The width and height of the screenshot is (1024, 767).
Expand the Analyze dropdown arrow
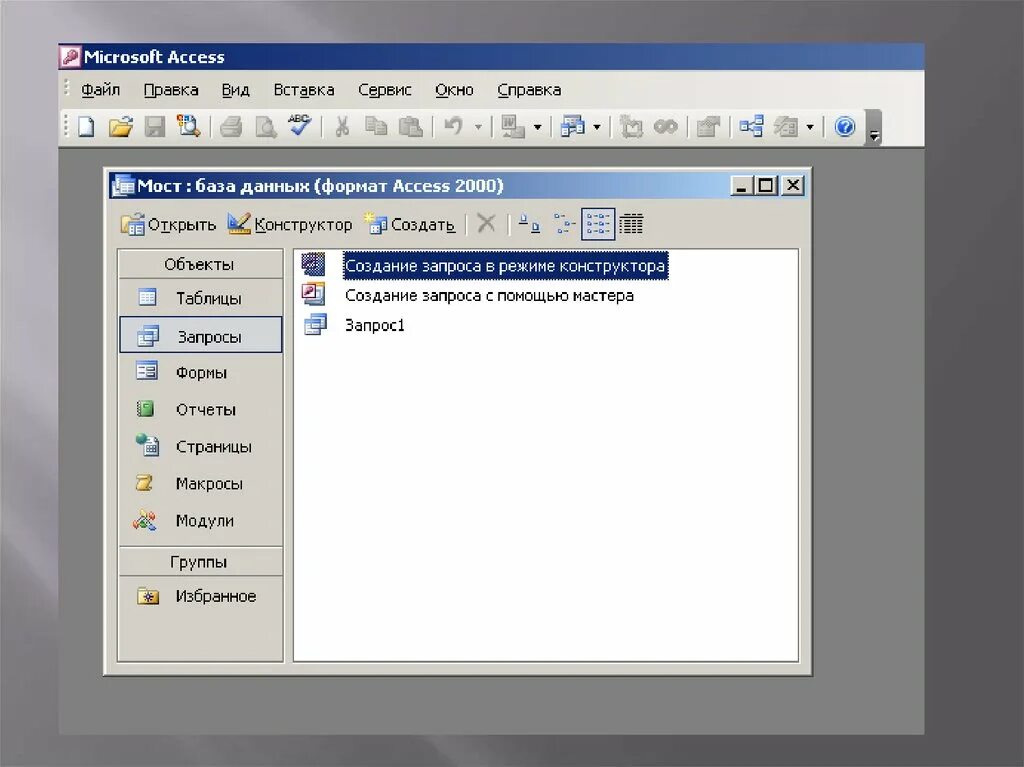(597, 127)
